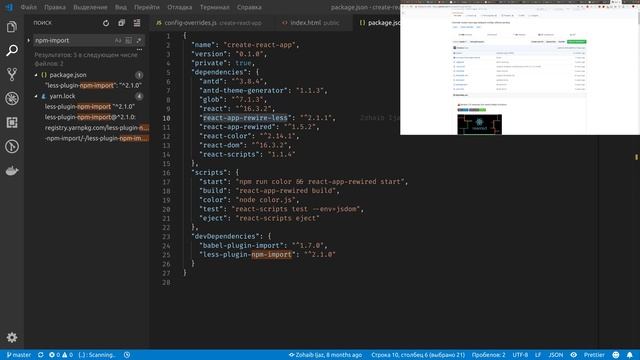Open errors and warnings count in status bar
The width and height of the screenshot is (640, 360).
click(x=61, y=355)
